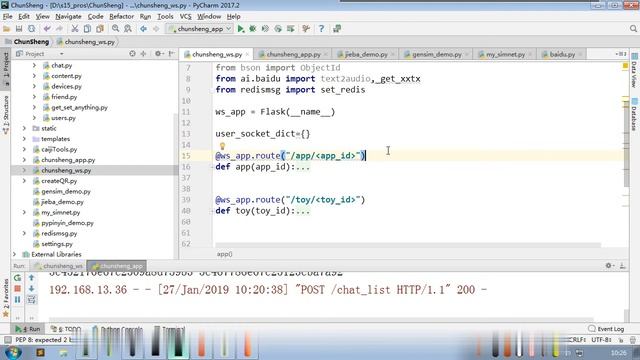Select settings.py in project tree
This screenshot has height=360, width=640.
(x=57, y=244)
